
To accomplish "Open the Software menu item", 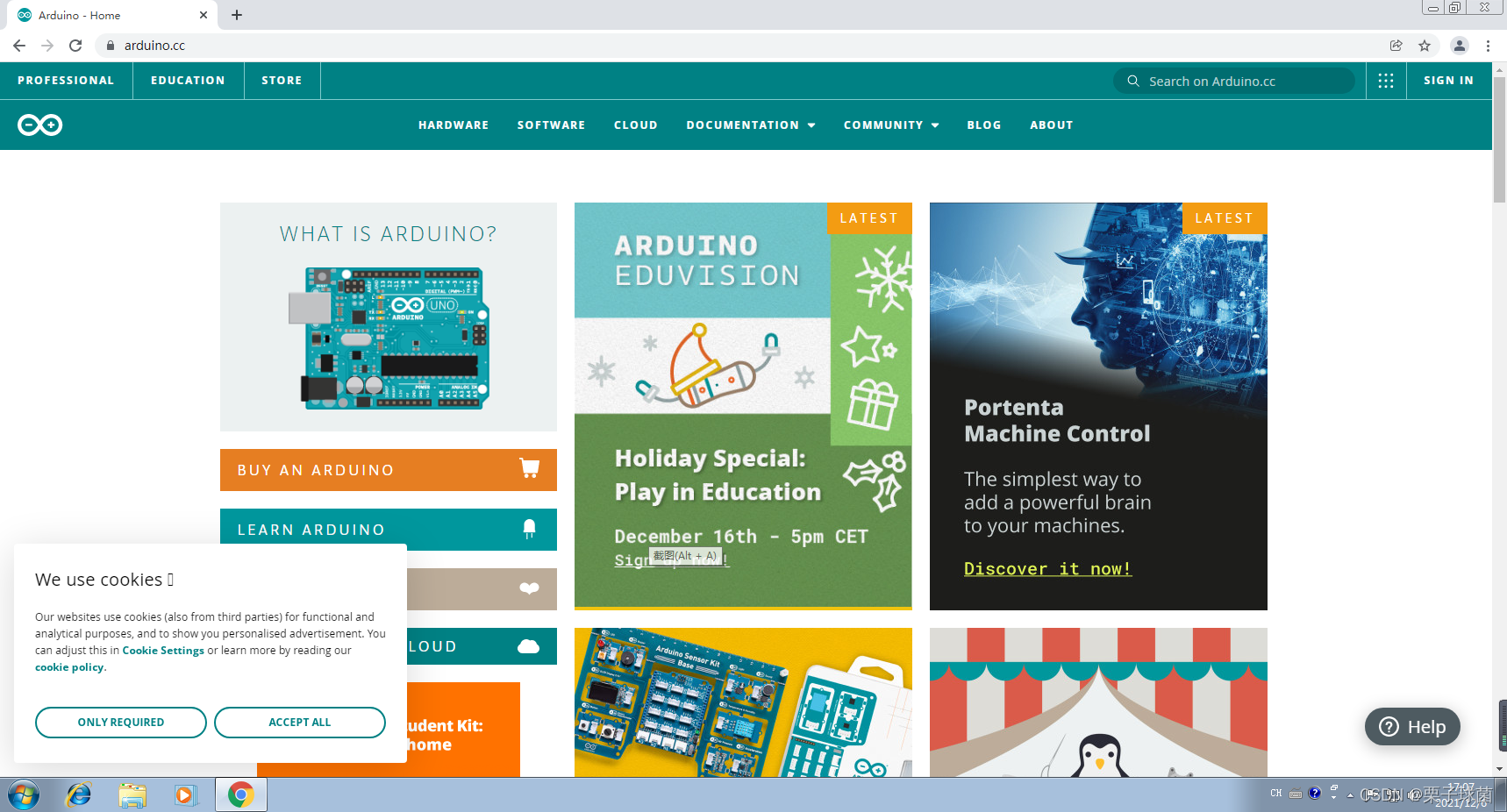I will coord(551,125).
